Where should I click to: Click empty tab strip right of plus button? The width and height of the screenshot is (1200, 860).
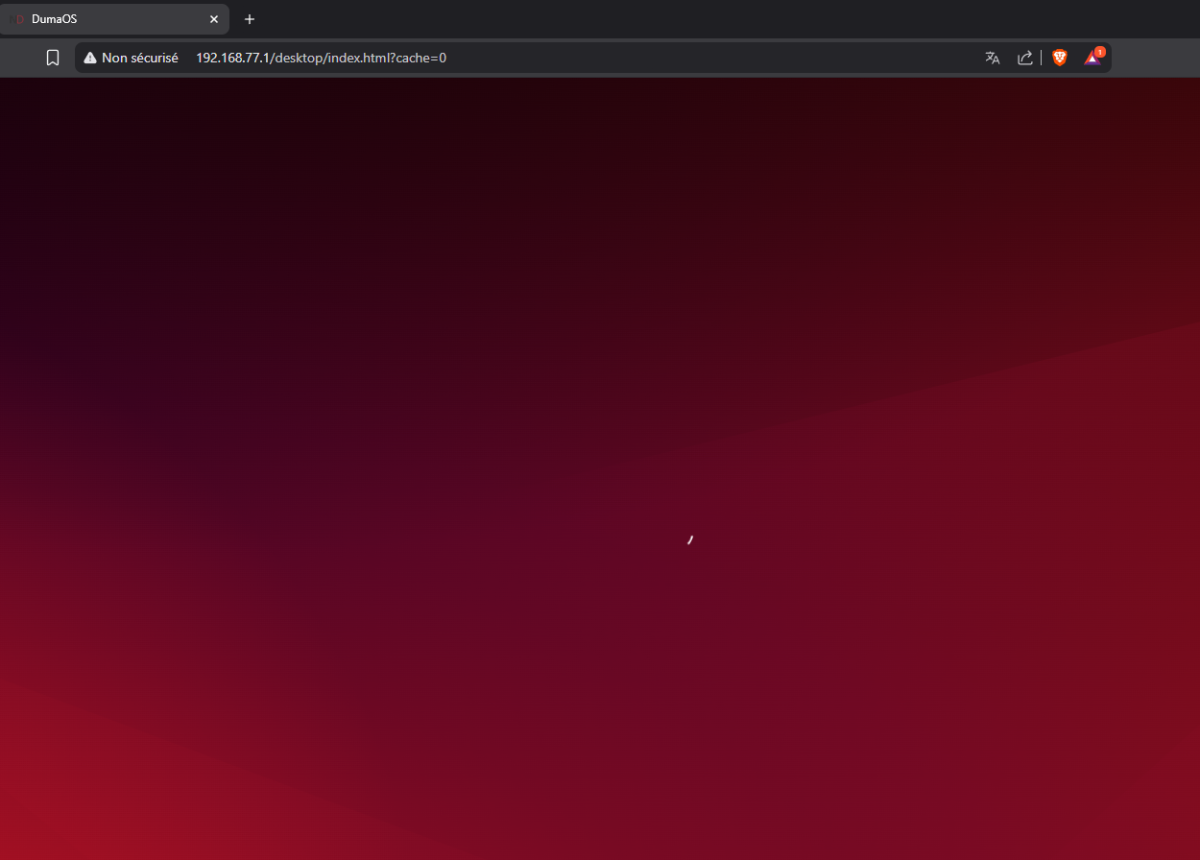coord(700,19)
